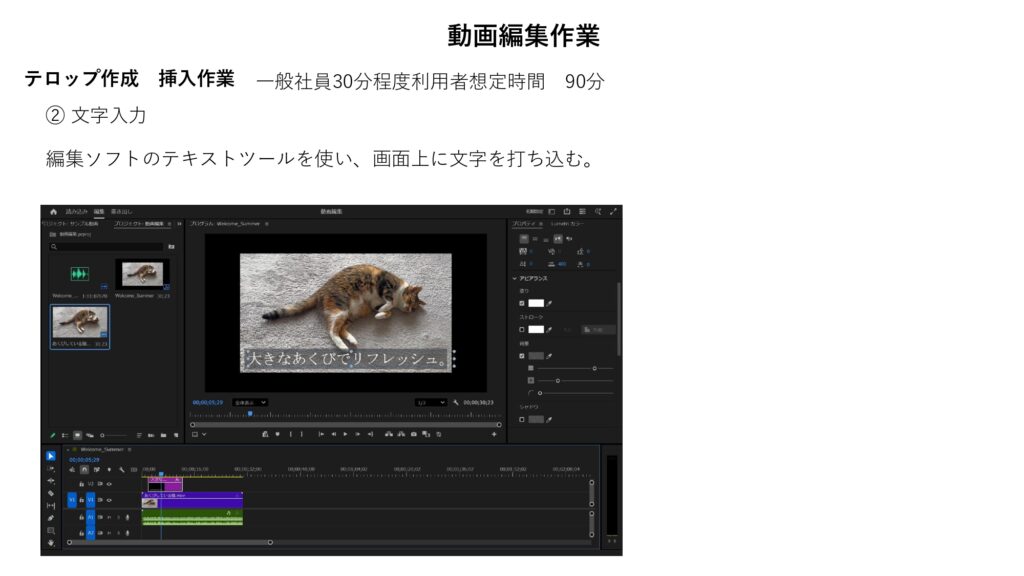Switch to the 読み込み workspace tab
The height and width of the screenshot is (576, 1024).
click(76, 212)
